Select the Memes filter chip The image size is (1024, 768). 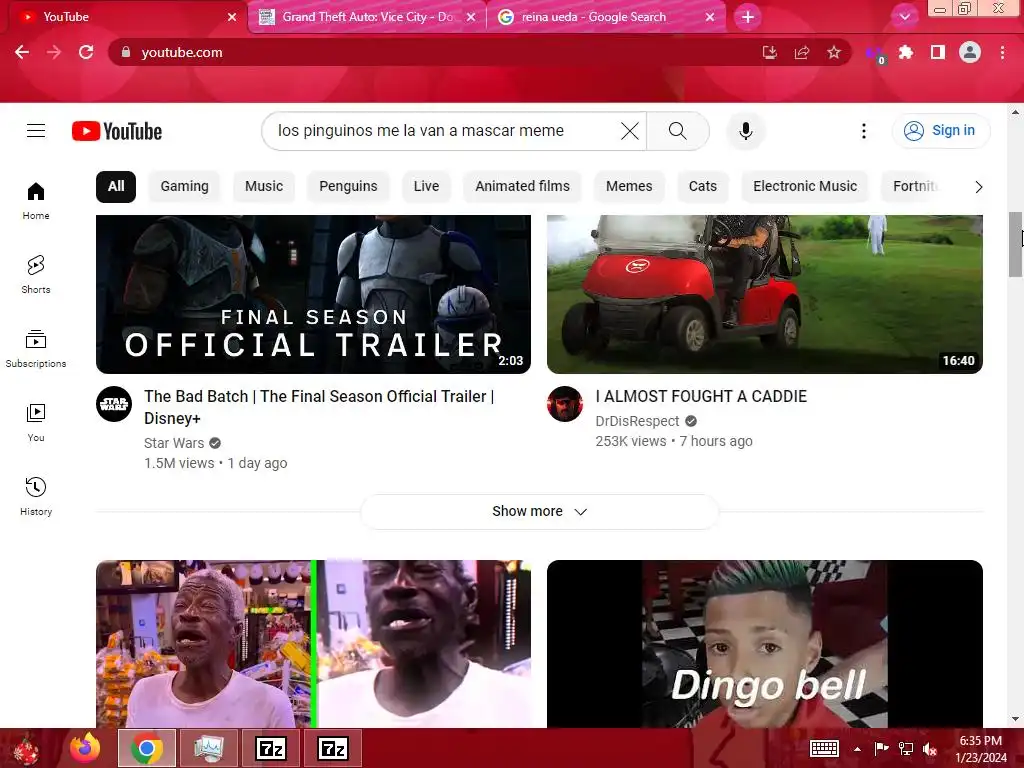[629, 186]
